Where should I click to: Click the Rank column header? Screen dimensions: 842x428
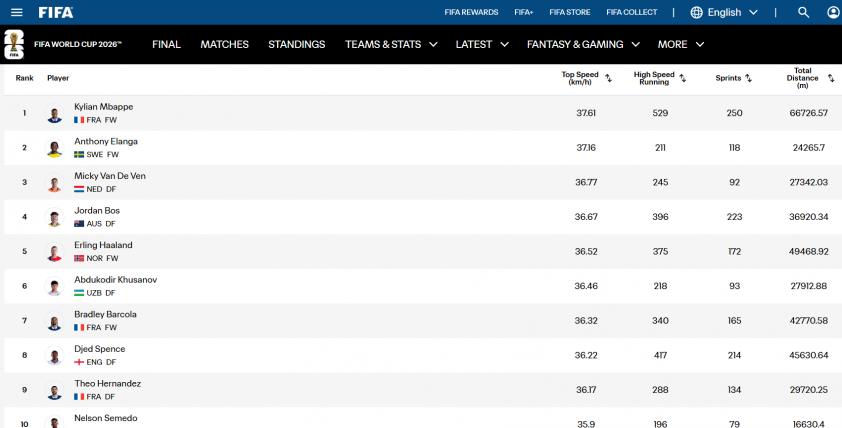pos(24,78)
